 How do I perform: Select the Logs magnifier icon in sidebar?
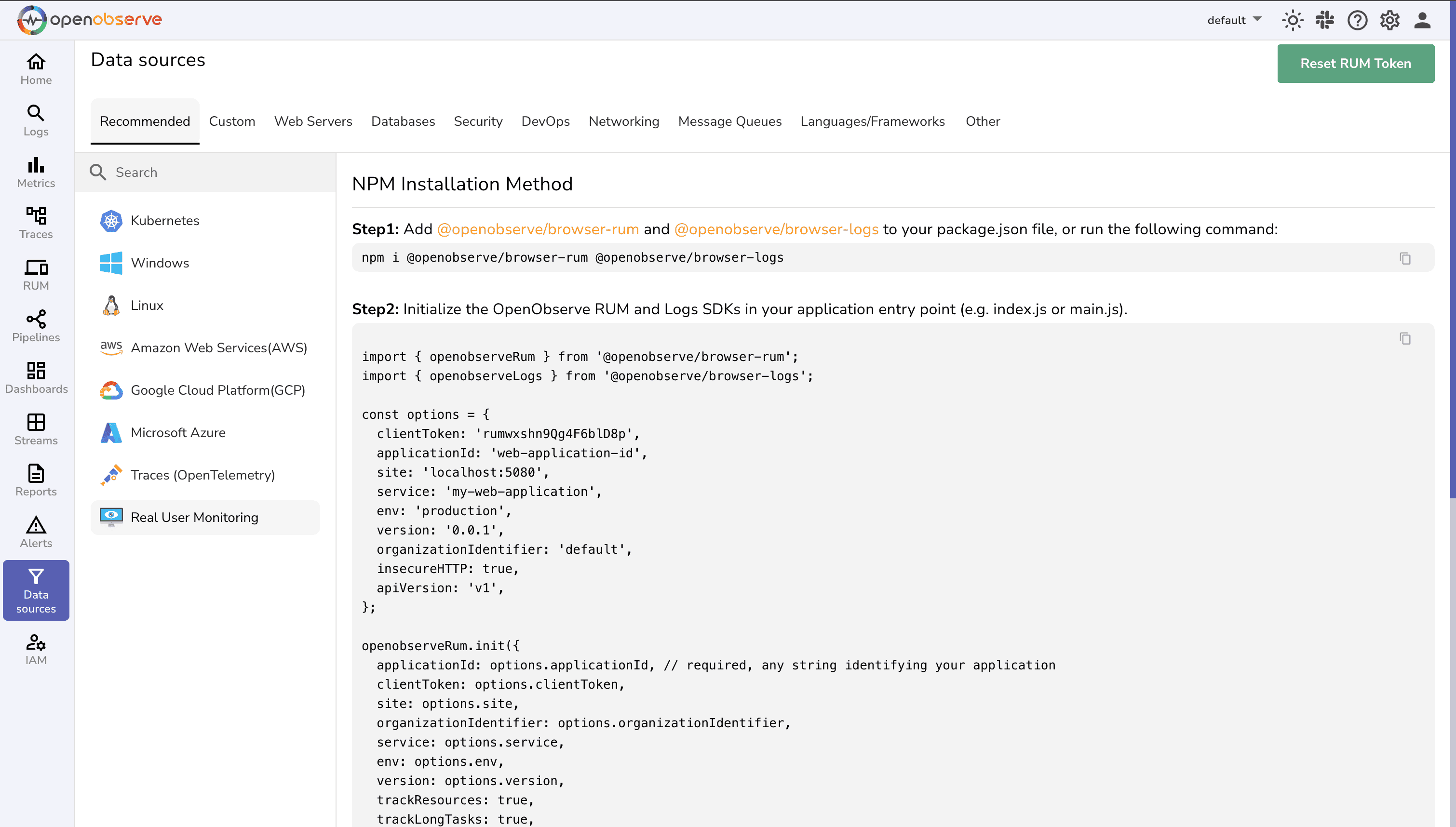pos(35,113)
